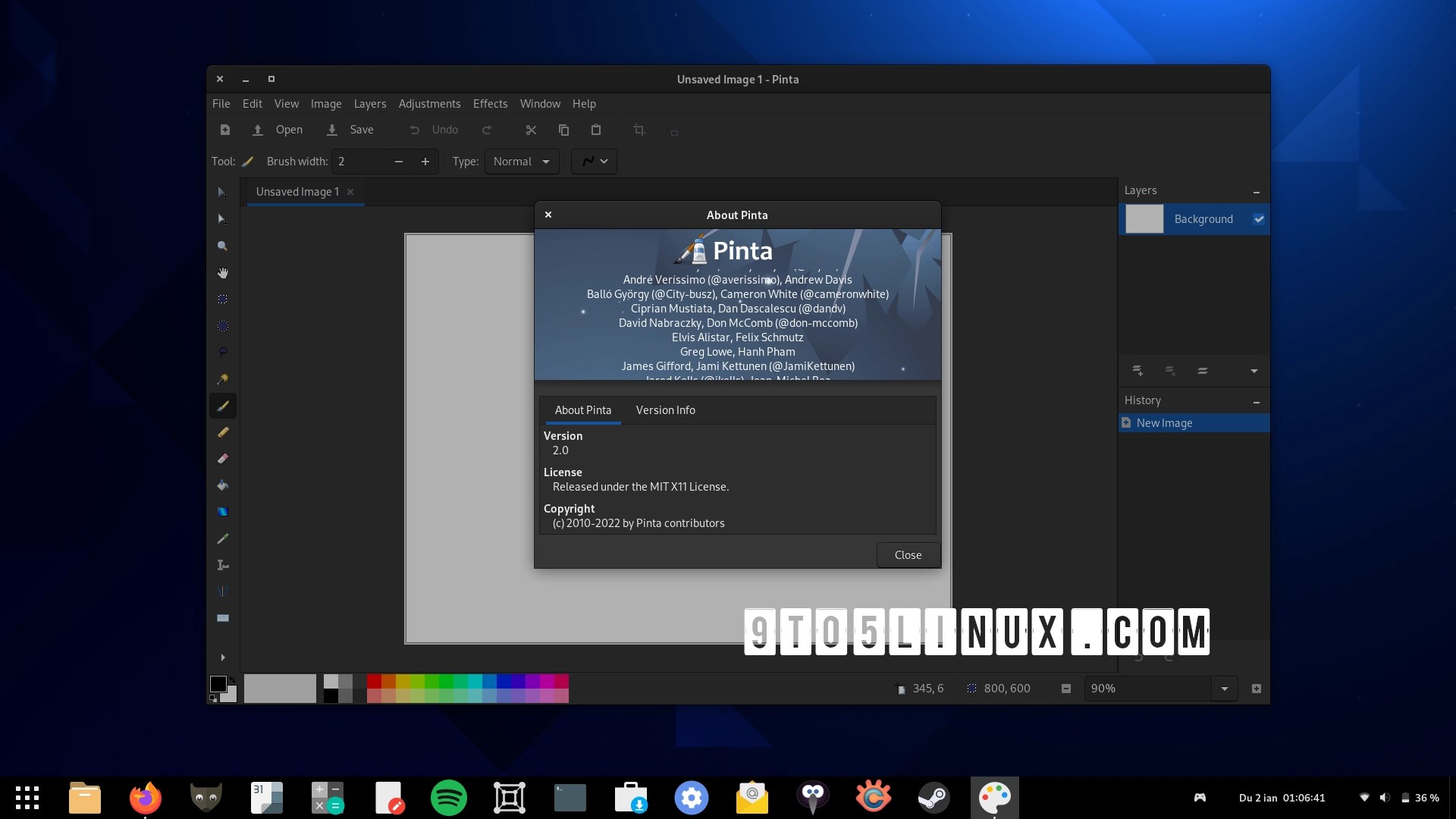This screenshot has width=1456, height=819.
Task: Pick the Color Picker tool
Action: 223,538
